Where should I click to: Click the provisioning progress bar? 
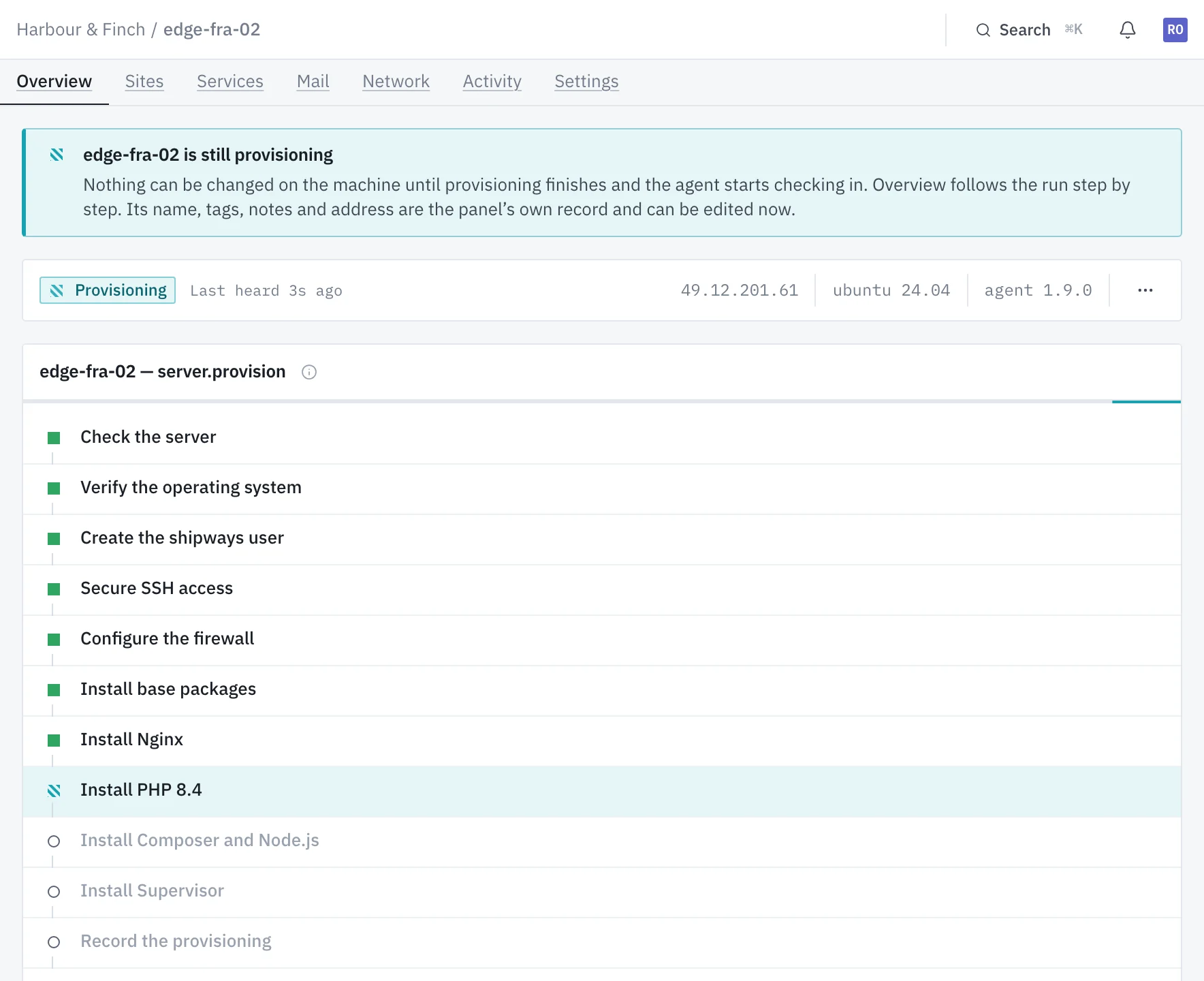[602, 401]
